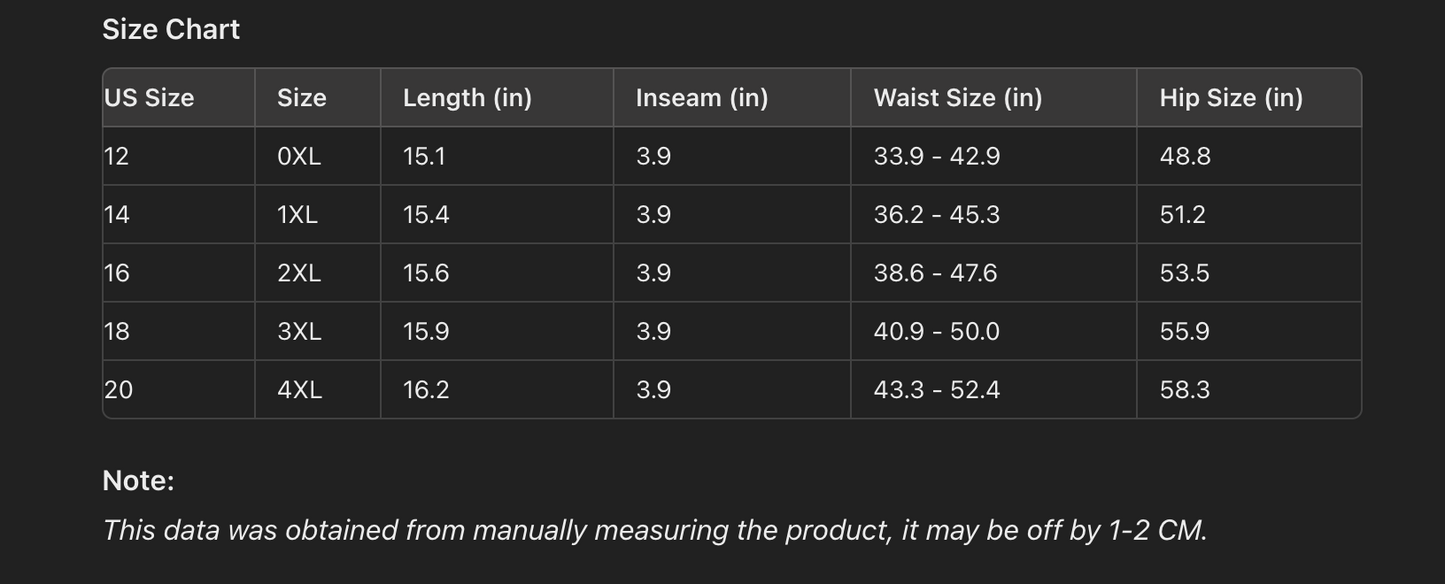Click waist range 38.6 - 47.6
The height and width of the screenshot is (584, 1445).
[935, 273]
